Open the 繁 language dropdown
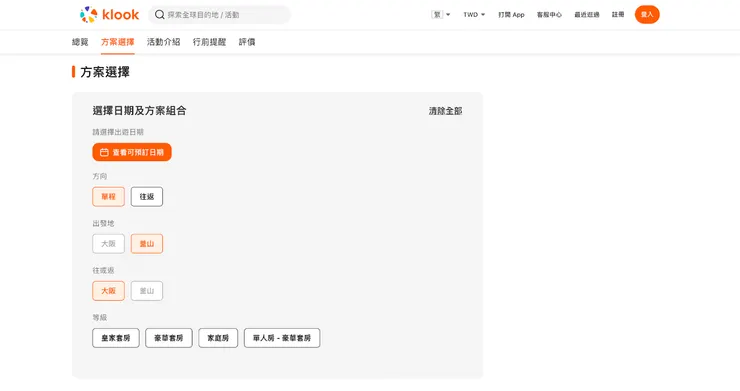 [x=440, y=15]
